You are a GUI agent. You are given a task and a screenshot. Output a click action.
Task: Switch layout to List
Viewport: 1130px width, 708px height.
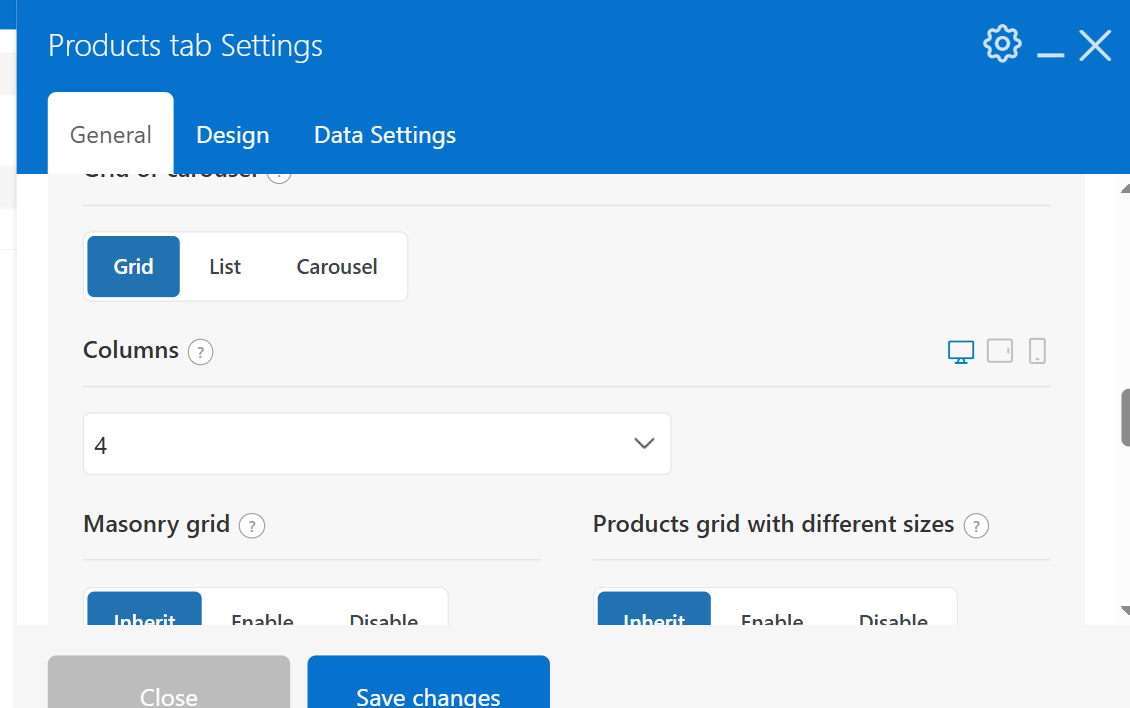tap(225, 267)
